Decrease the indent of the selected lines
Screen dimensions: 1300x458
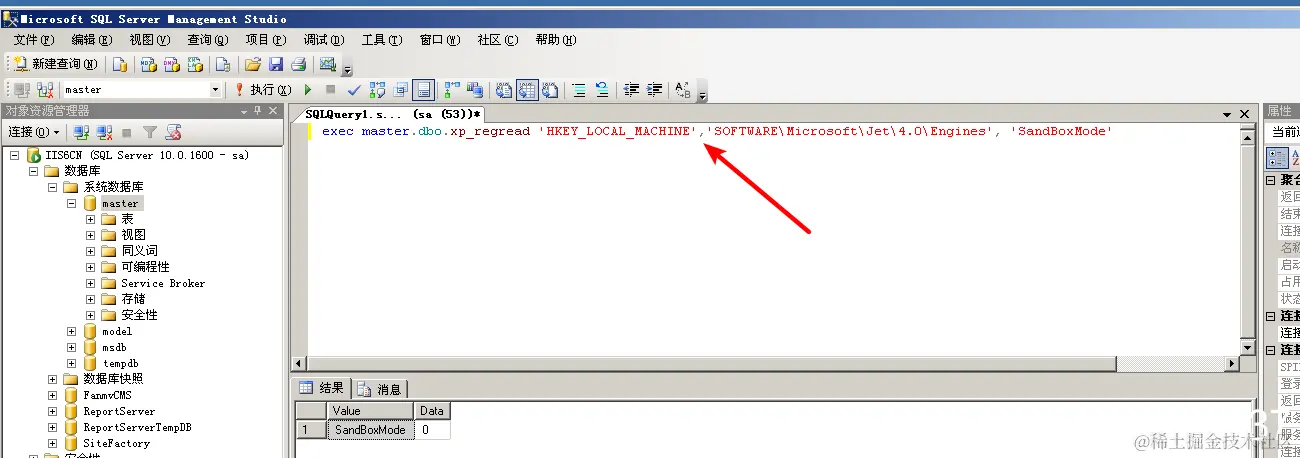pyautogui.click(x=631, y=90)
